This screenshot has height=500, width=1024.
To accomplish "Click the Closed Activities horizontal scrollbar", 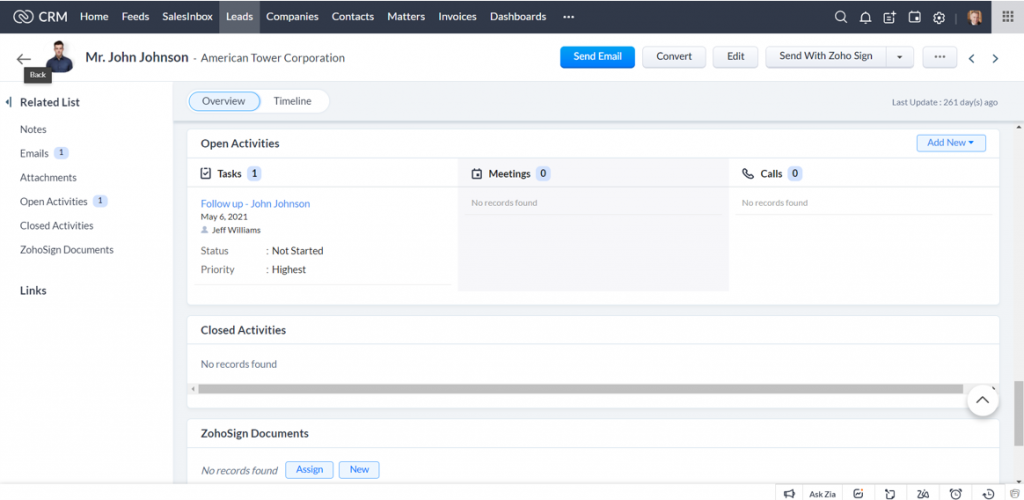I will [581, 389].
